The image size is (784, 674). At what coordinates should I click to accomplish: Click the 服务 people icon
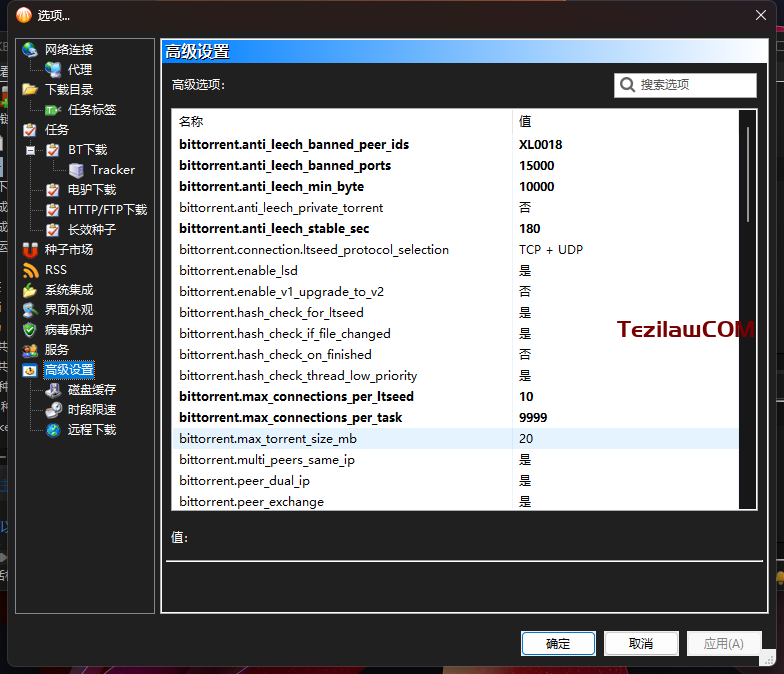(x=30, y=350)
